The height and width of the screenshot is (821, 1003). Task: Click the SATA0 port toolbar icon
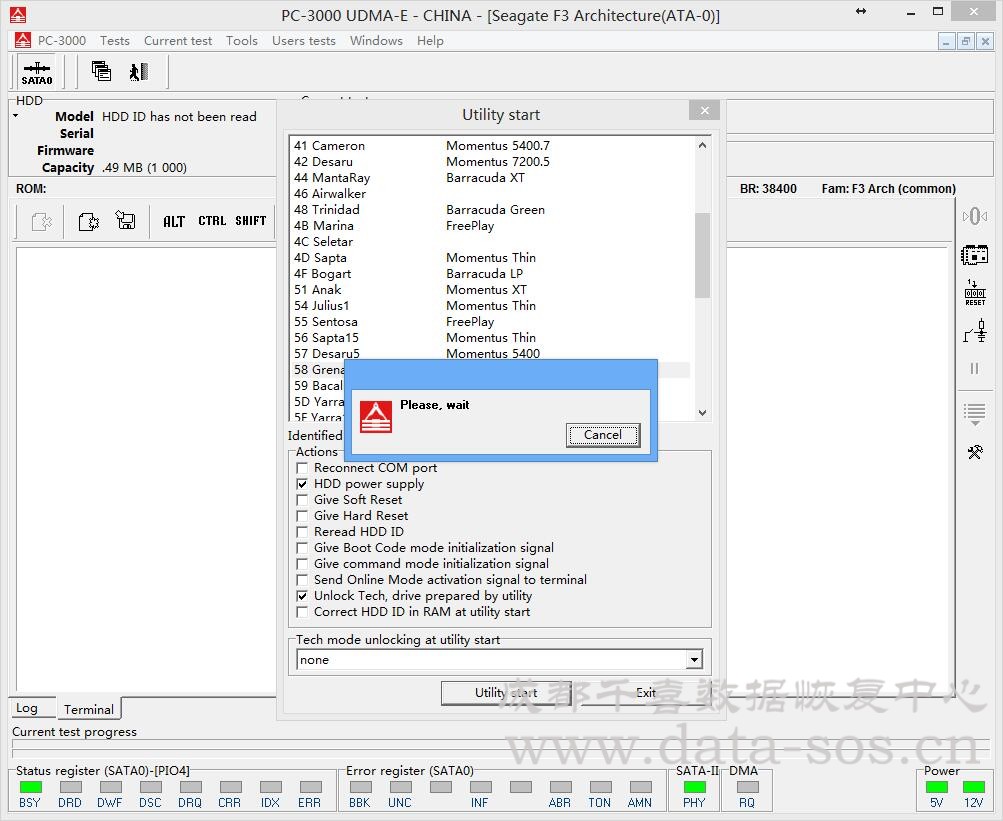[x=37, y=72]
